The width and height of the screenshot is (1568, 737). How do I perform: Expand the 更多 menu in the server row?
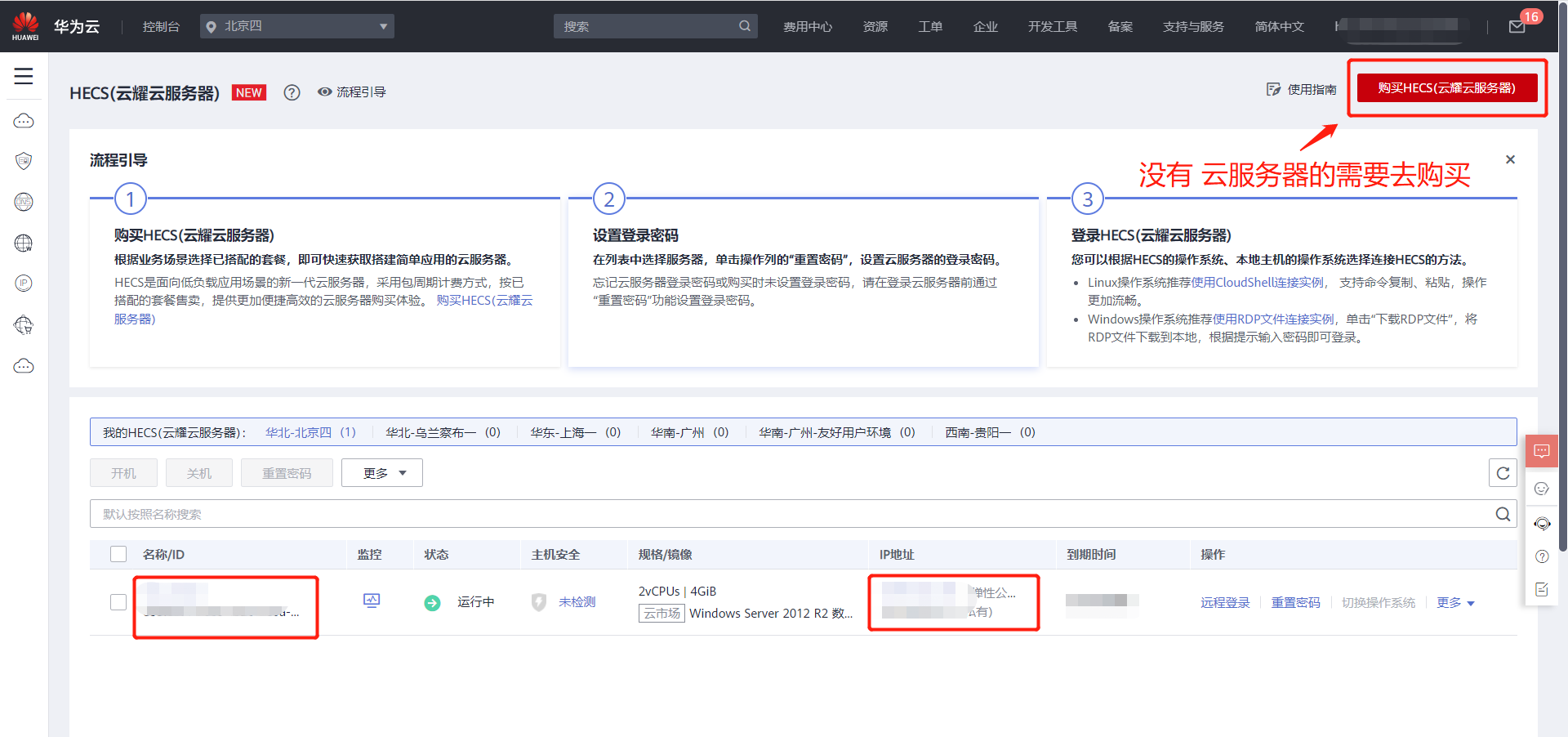point(1455,603)
